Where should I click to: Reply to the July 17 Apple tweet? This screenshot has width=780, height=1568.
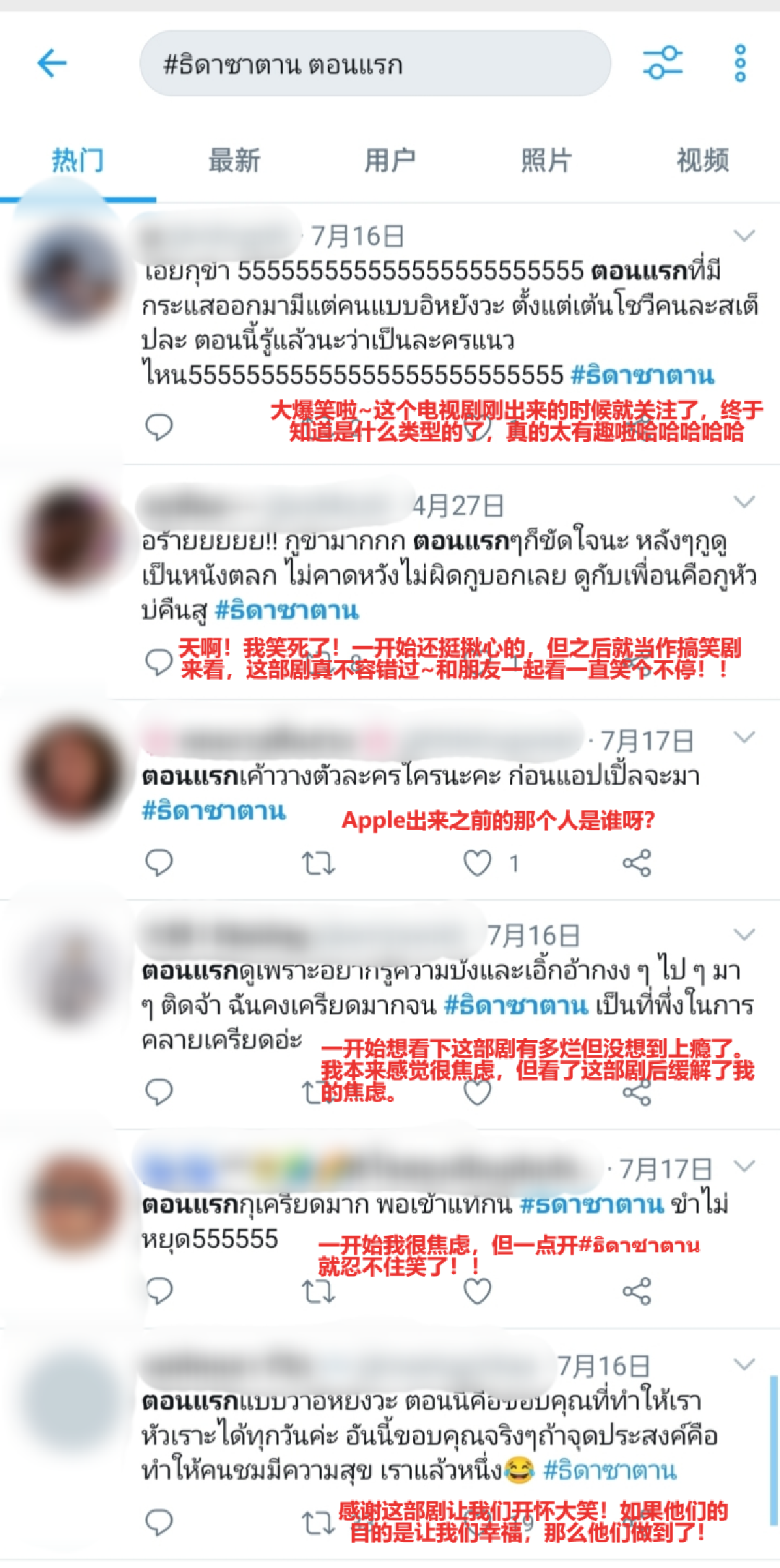click(x=159, y=862)
